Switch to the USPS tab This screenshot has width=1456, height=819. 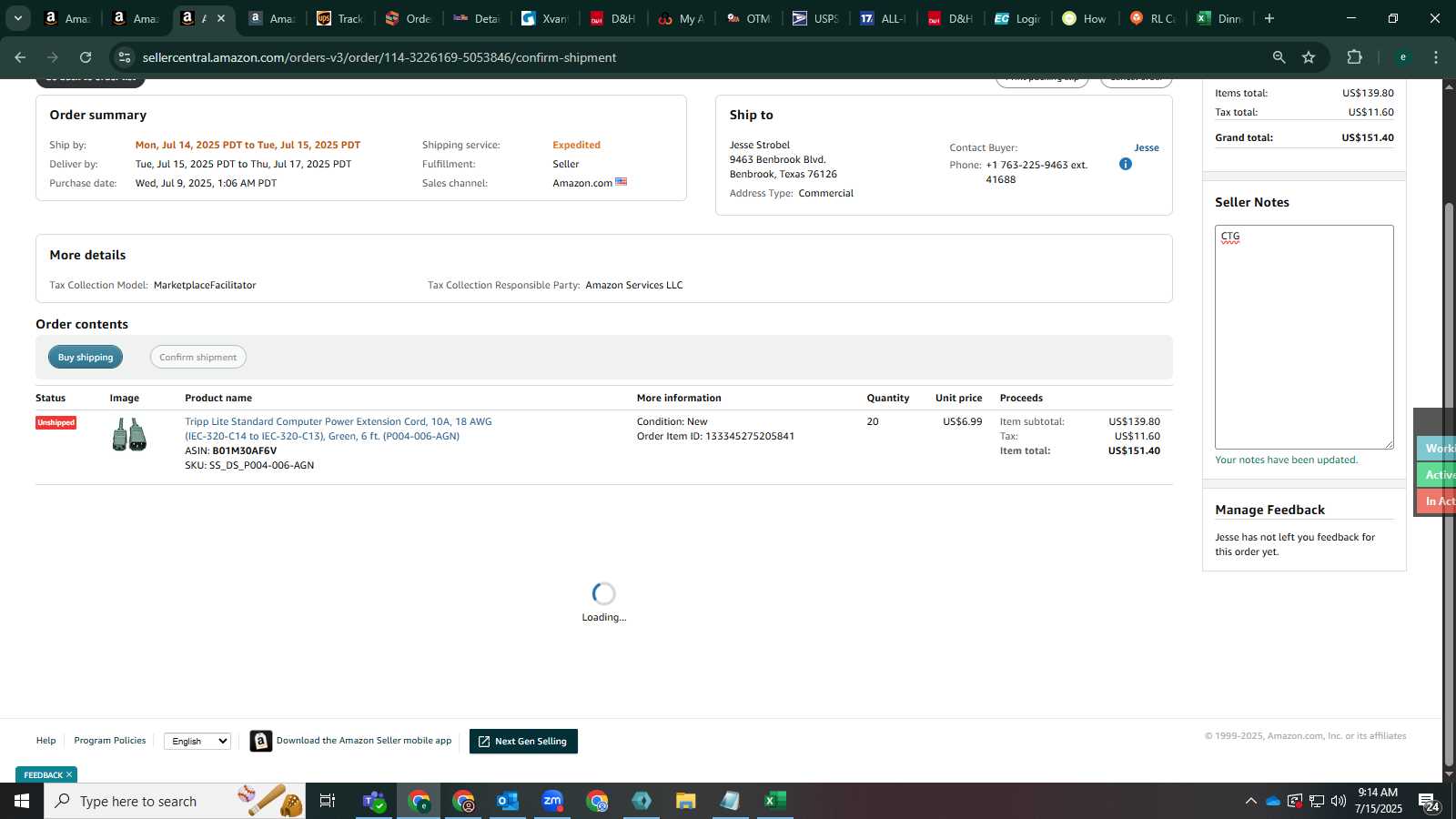(x=815, y=18)
